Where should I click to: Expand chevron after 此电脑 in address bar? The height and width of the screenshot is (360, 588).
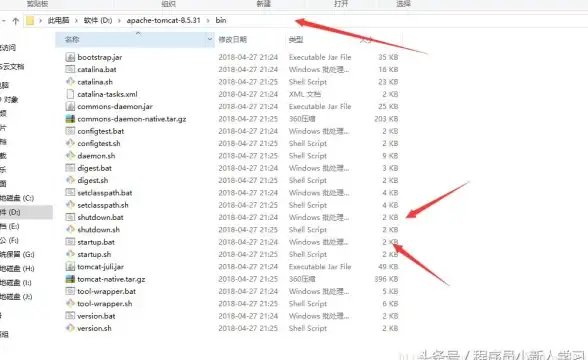[x=76, y=21]
